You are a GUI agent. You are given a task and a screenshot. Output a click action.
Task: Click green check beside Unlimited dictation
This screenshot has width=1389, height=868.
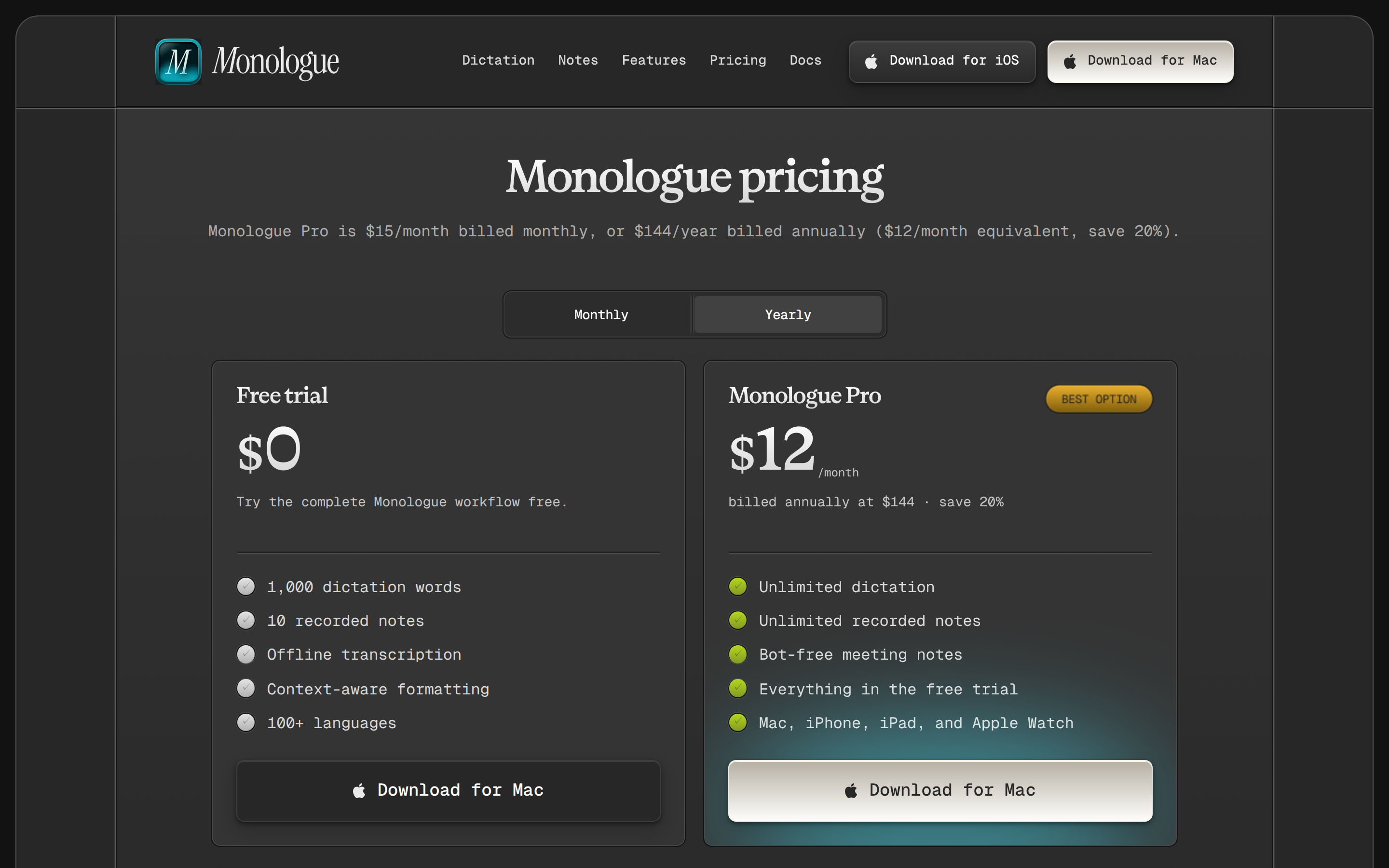tap(738, 587)
